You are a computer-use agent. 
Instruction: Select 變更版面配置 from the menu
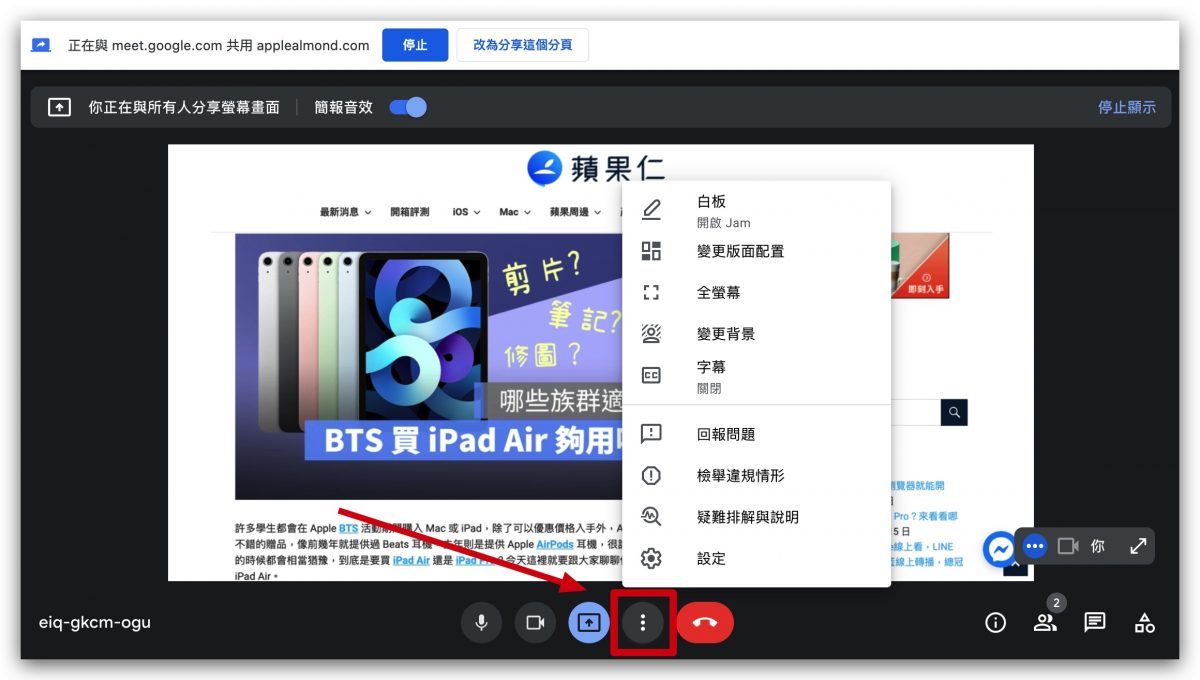pos(756,252)
